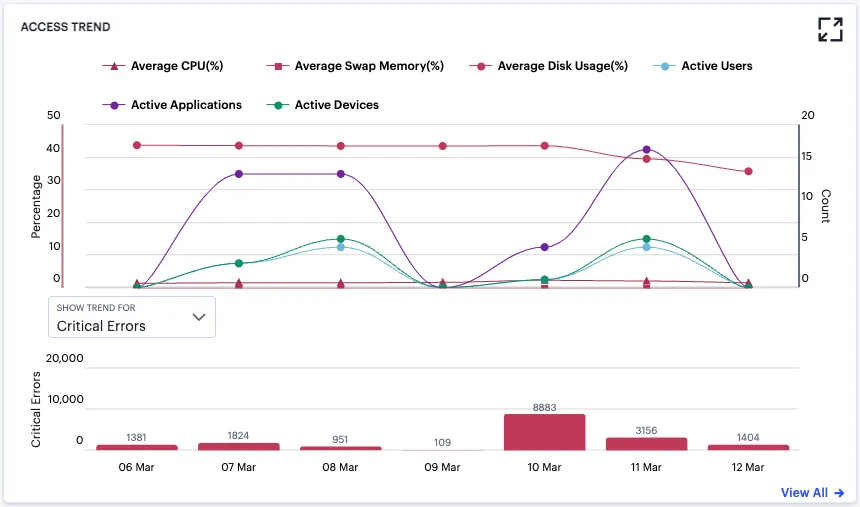Click the 3156 bar value label
860x507 pixels.
click(646, 431)
